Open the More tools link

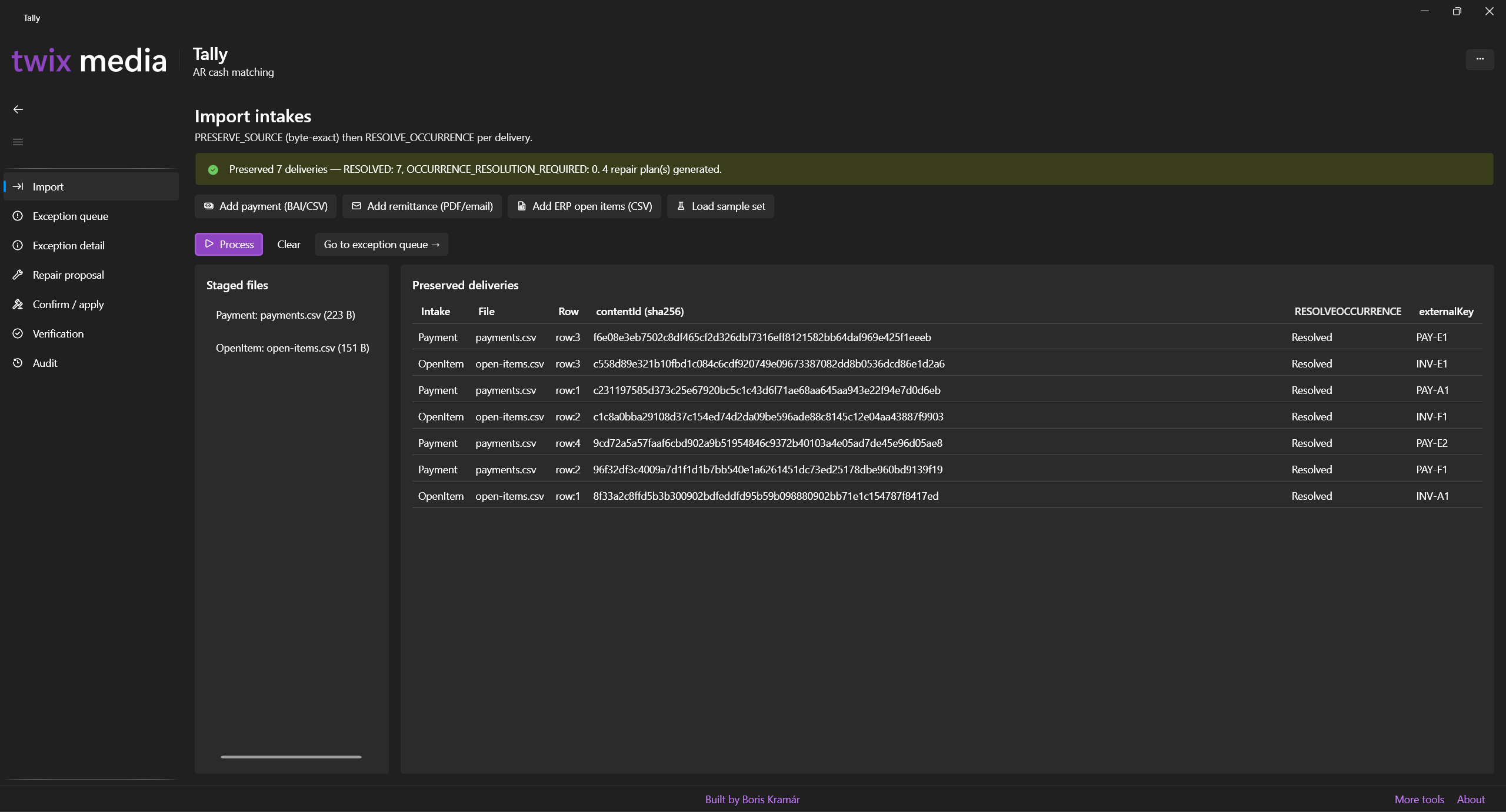(x=1419, y=800)
